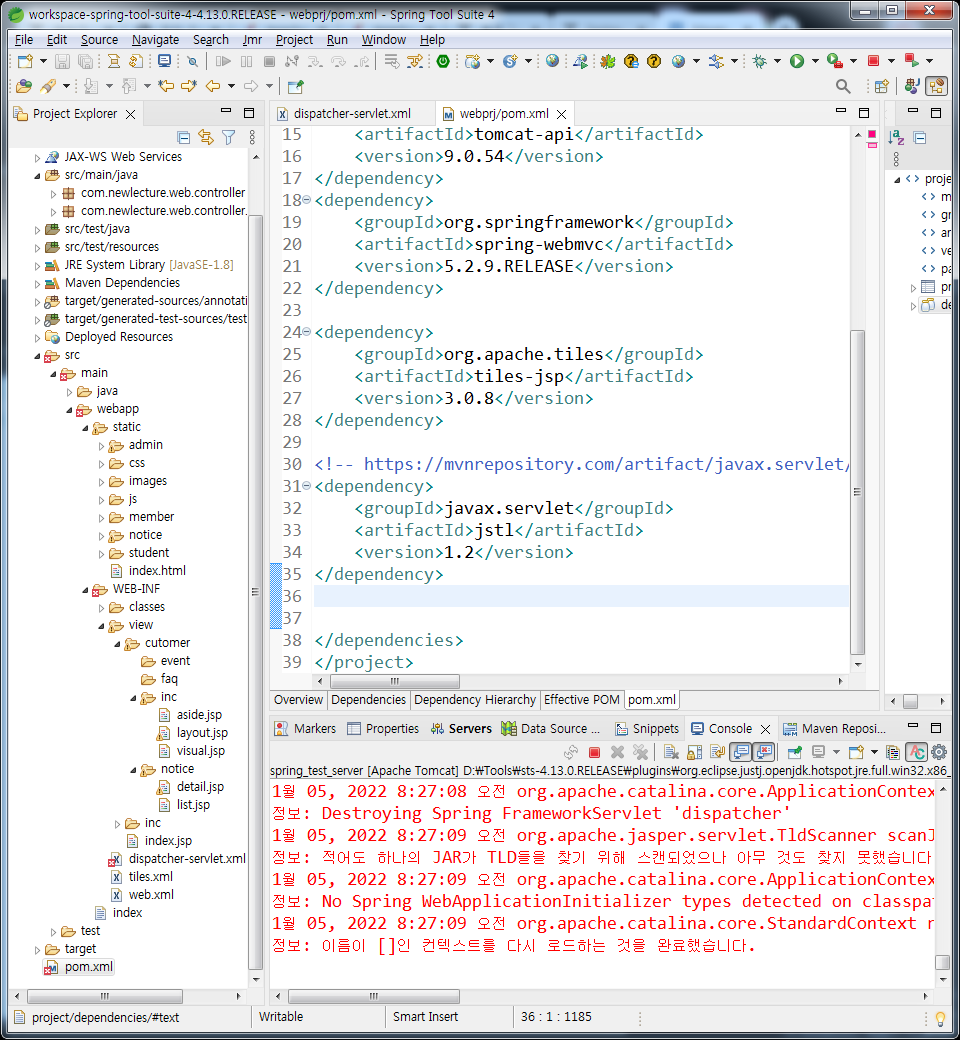
Task: Open Project Explorer View Menu dots
Action: coord(252,137)
